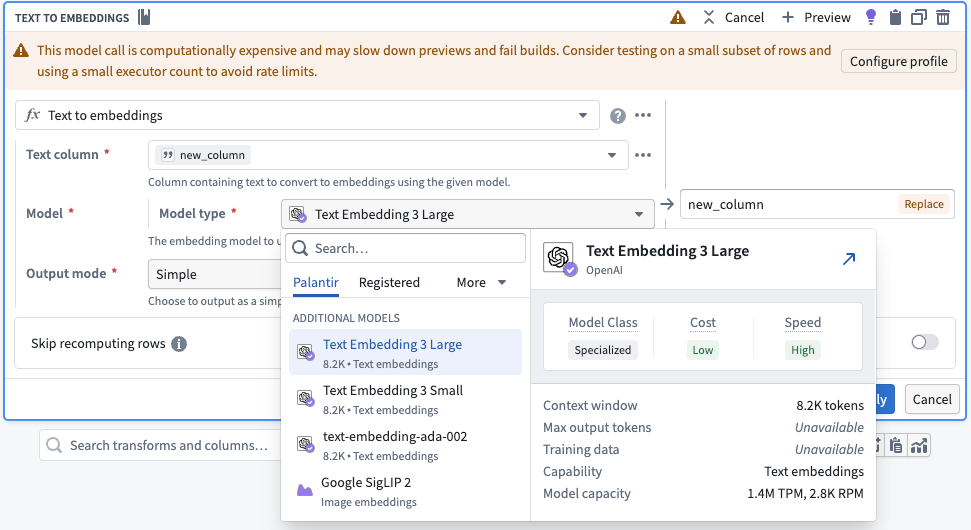The image size is (971, 530).
Task: Click the chart icon in the lower toolbar
Action: click(919, 445)
